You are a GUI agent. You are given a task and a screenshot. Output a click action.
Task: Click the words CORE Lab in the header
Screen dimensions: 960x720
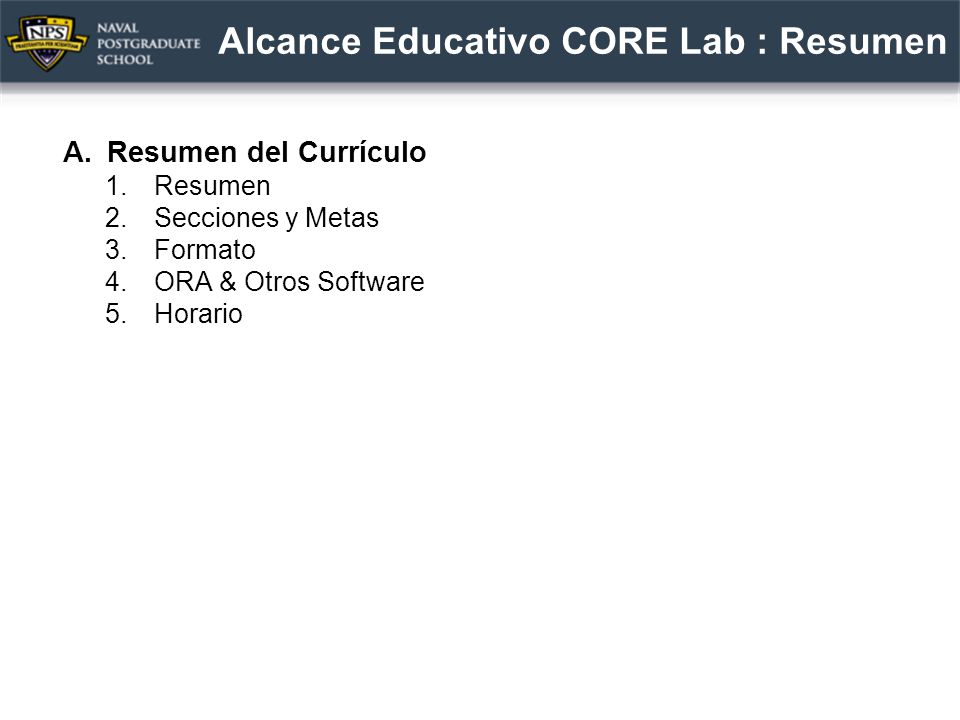[x=653, y=41]
